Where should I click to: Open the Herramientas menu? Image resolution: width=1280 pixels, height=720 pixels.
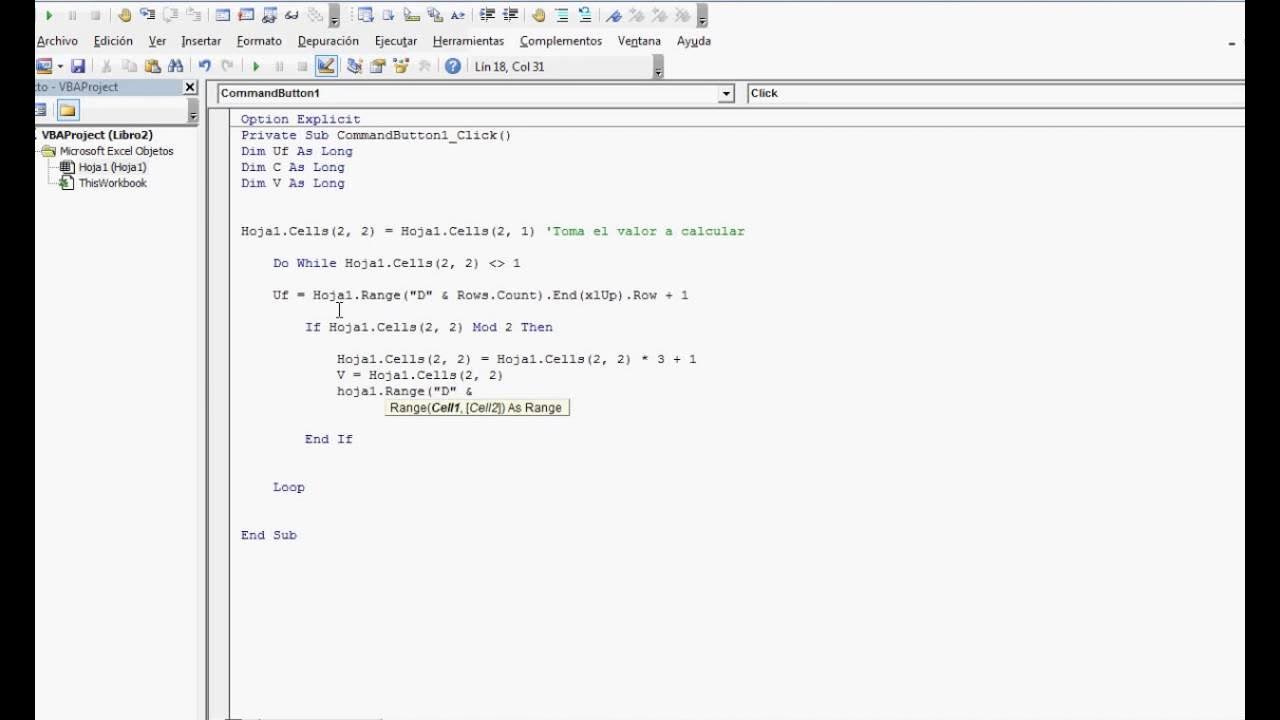pyautogui.click(x=468, y=41)
